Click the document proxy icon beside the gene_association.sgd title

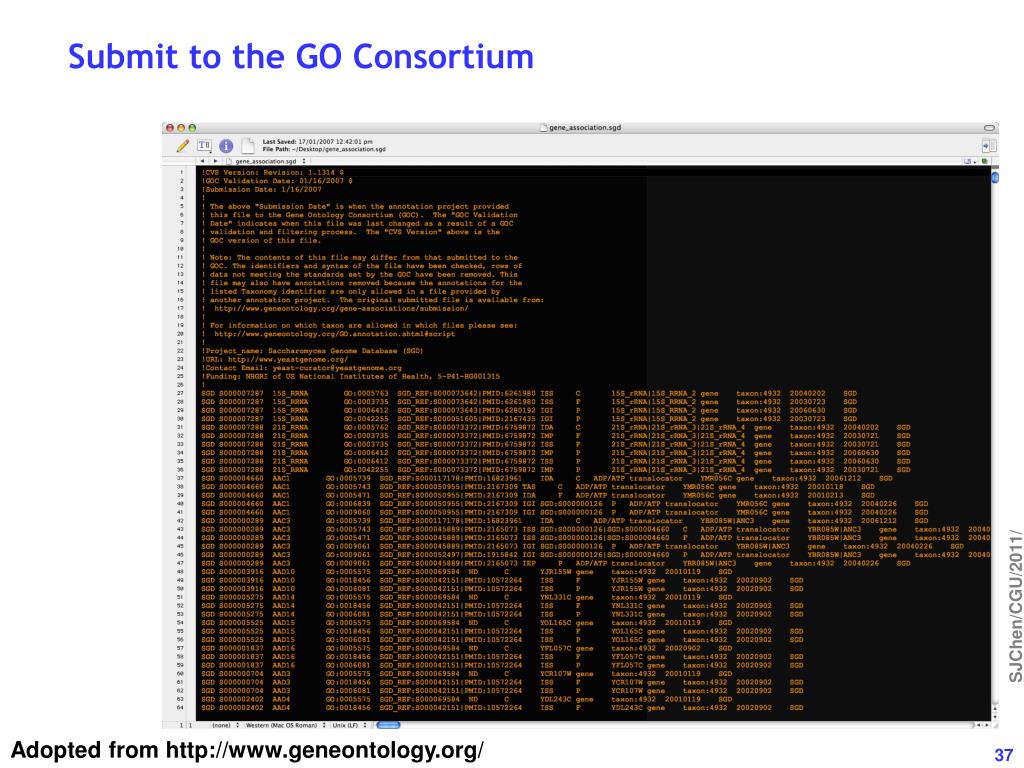(544, 127)
